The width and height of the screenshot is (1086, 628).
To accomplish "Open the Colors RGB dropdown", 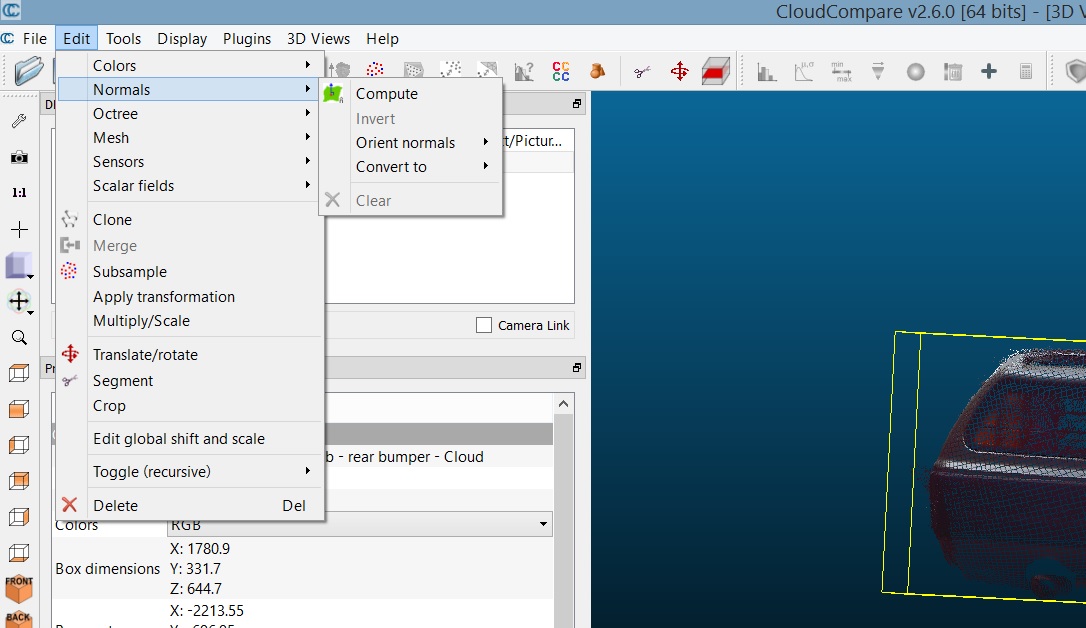I will (543, 524).
